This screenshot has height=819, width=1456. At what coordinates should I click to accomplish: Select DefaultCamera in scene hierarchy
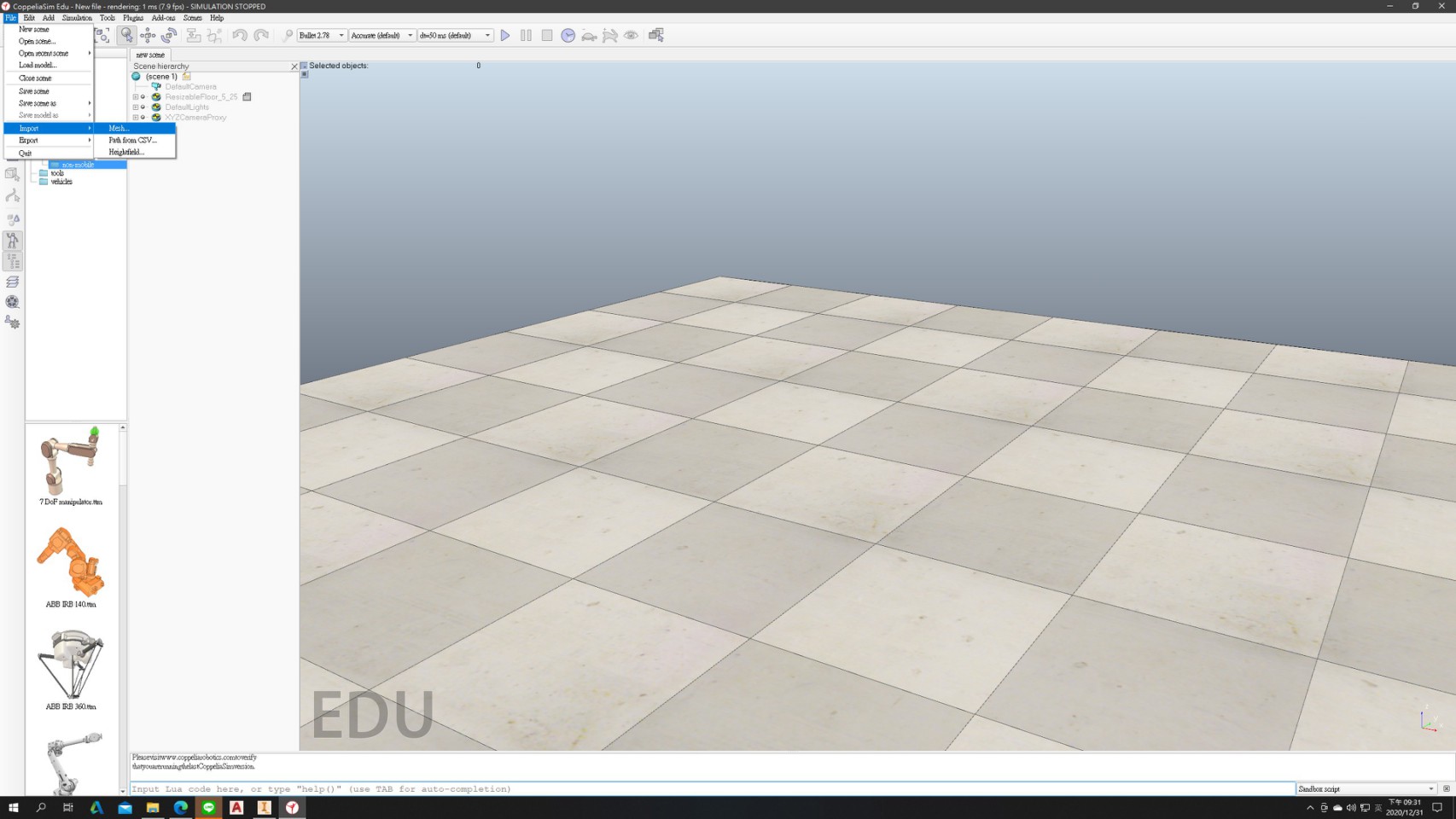190,86
